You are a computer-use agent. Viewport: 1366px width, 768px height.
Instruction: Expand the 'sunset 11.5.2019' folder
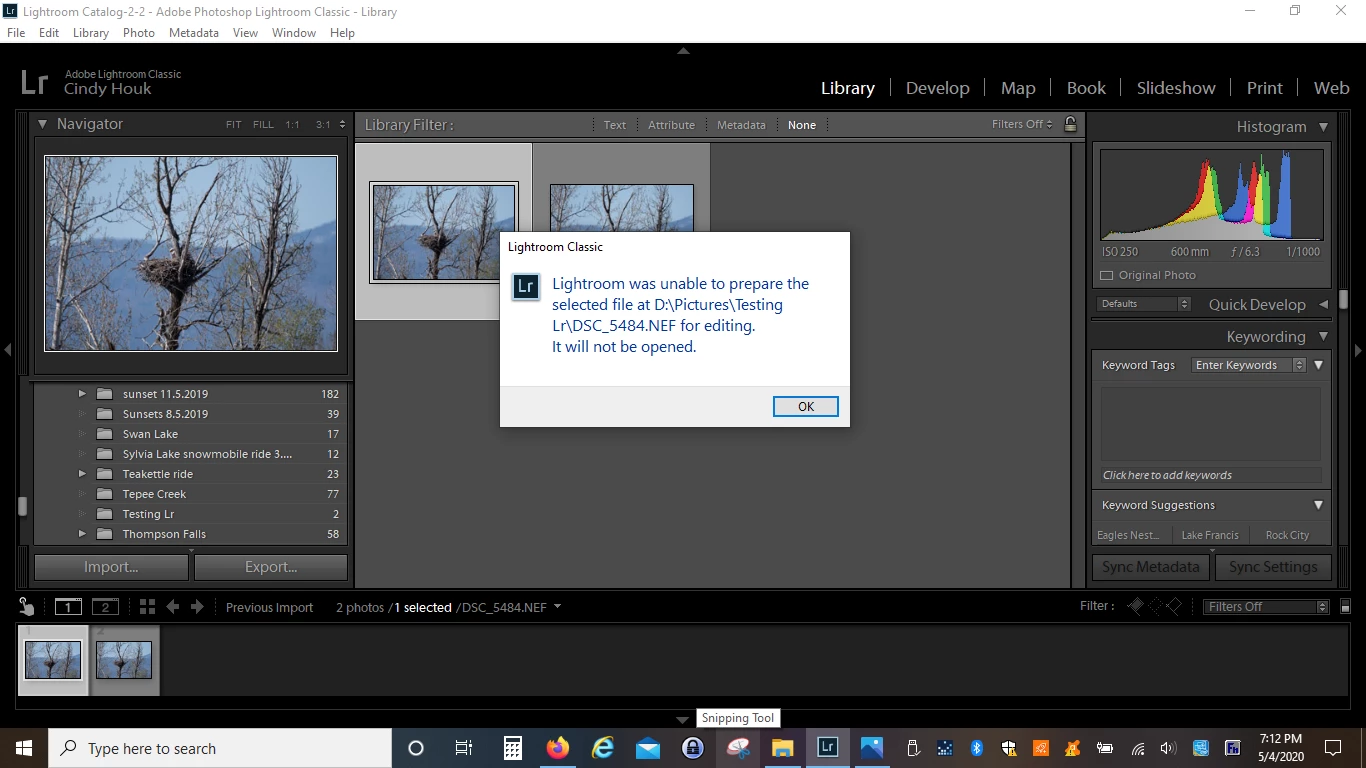coord(82,394)
